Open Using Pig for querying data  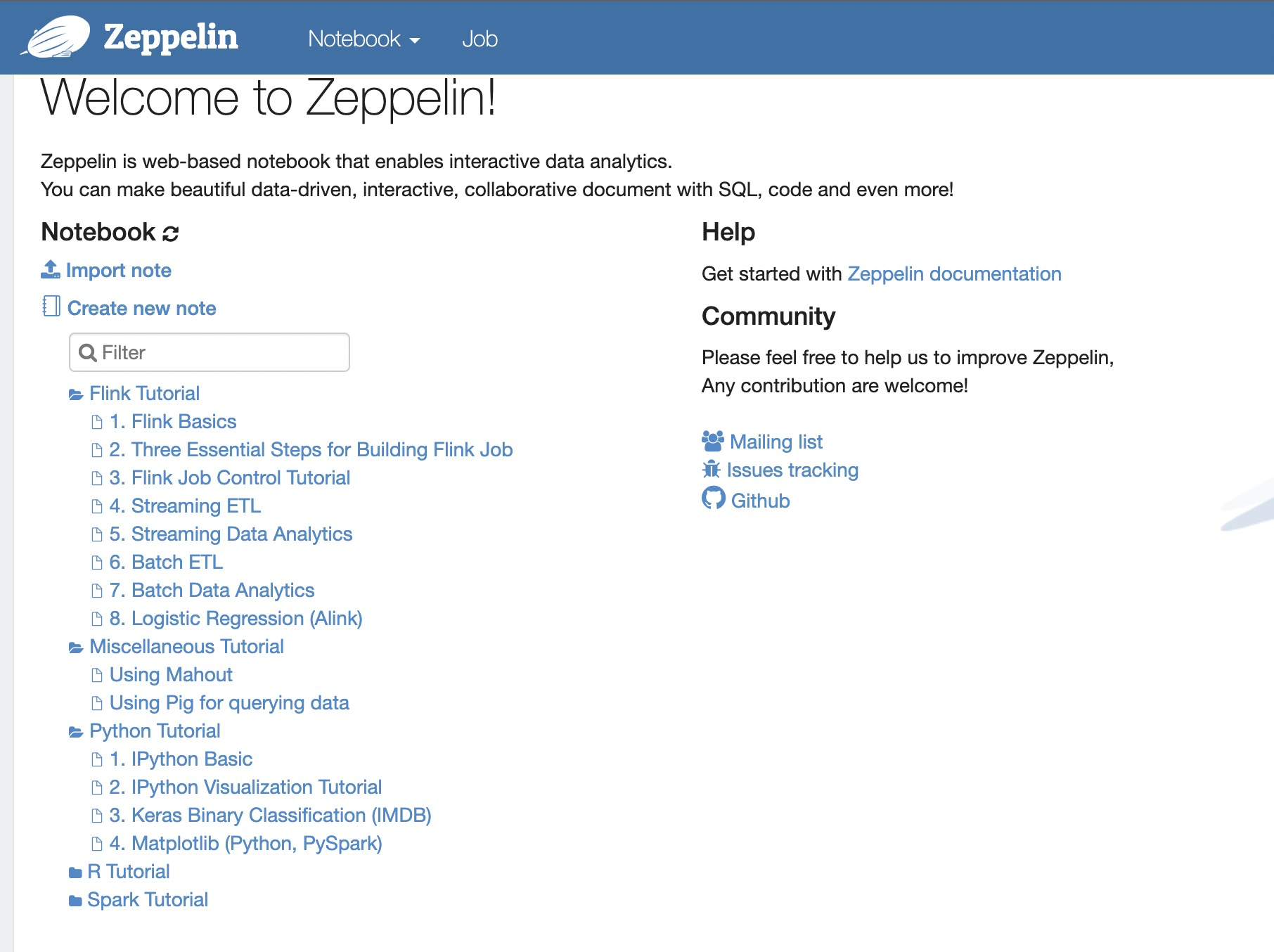pos(229,702)
